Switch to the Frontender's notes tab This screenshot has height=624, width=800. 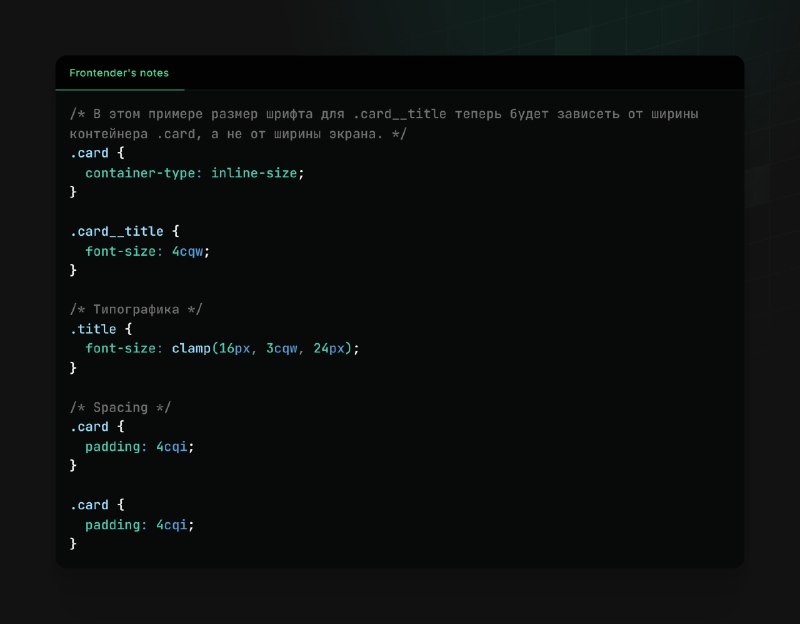119,73
